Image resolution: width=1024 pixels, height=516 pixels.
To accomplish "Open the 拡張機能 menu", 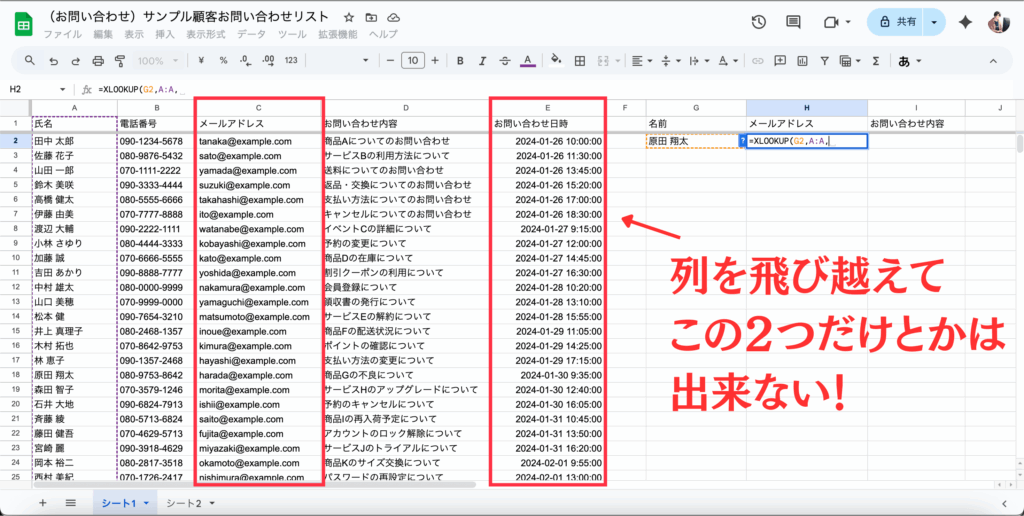I will (x=338, y=35).
